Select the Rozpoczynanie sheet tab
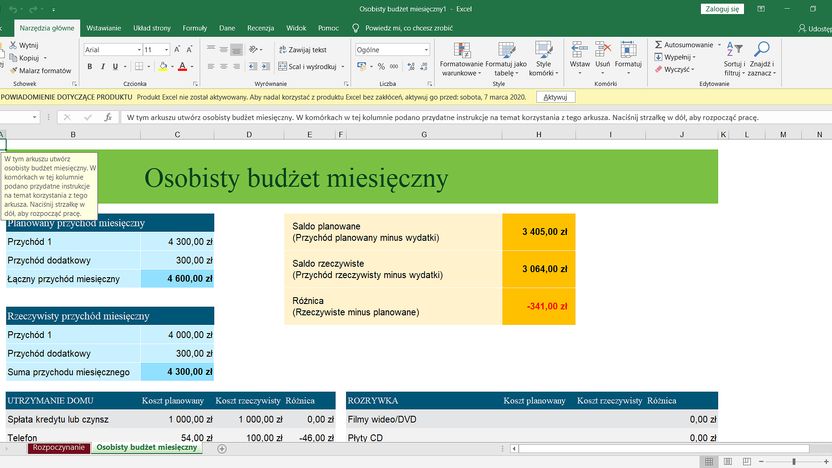Screen dimensions: 832x468 coord(59,448)
